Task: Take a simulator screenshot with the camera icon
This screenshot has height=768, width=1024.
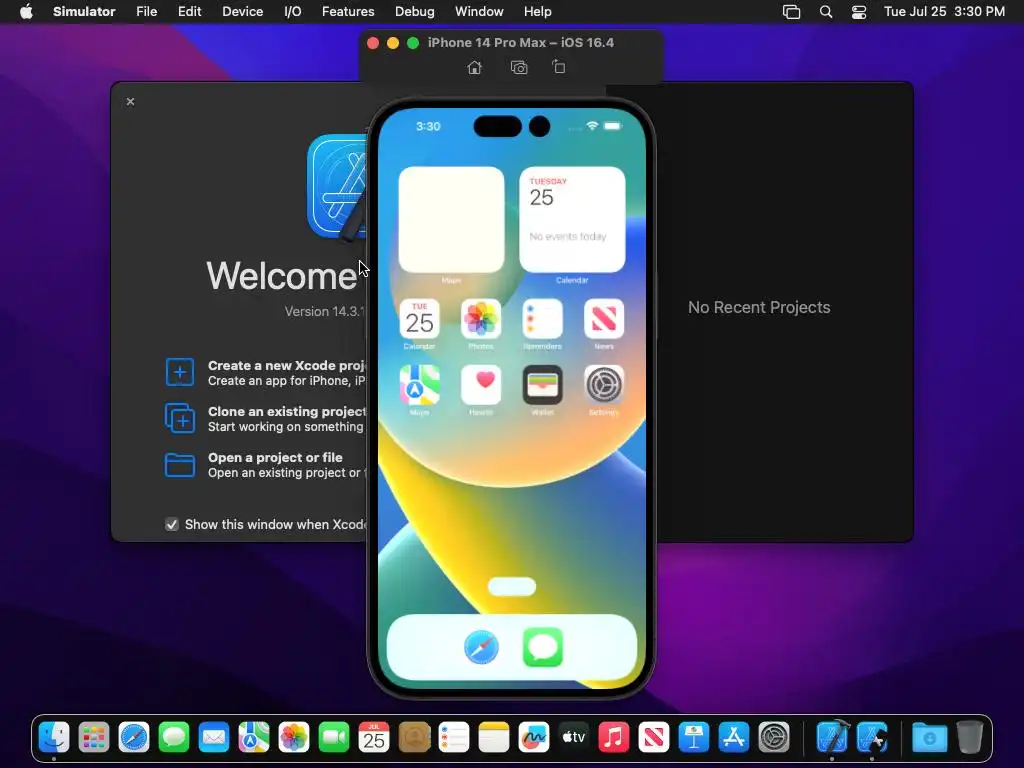Action: point(519,67)
